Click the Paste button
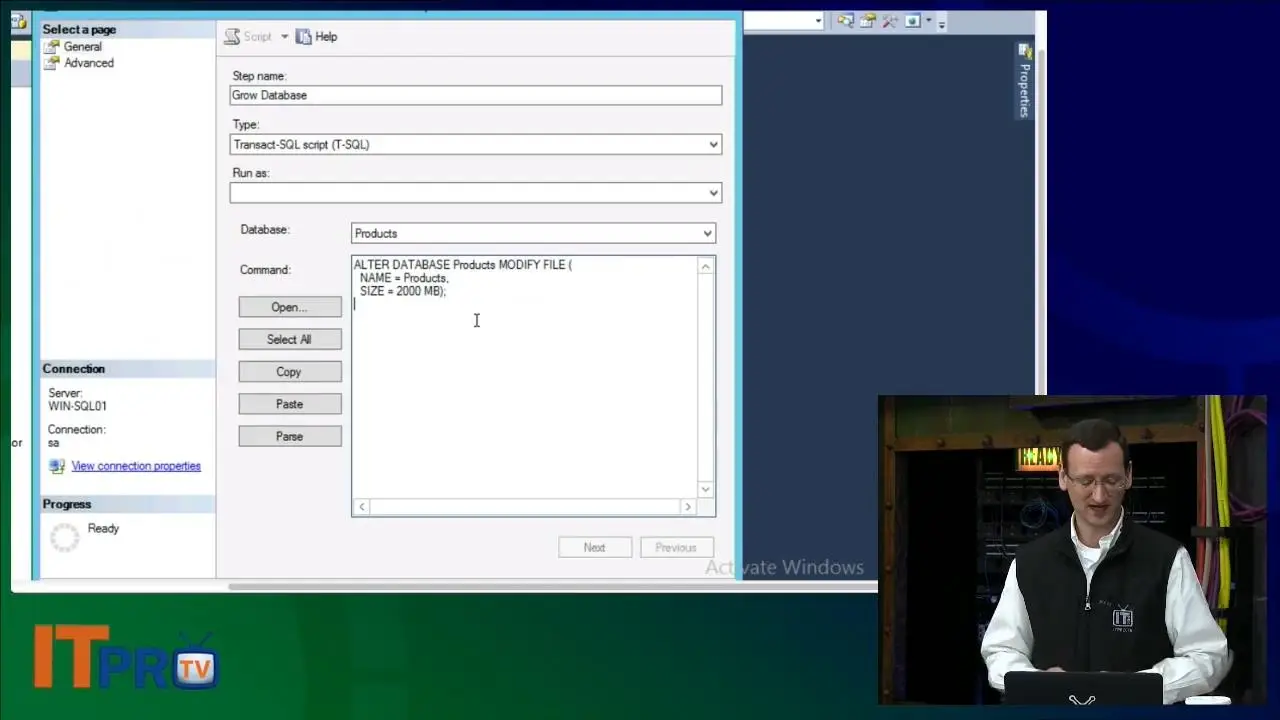This screenshot has height=720, width=1280. [x=289, y=404]
